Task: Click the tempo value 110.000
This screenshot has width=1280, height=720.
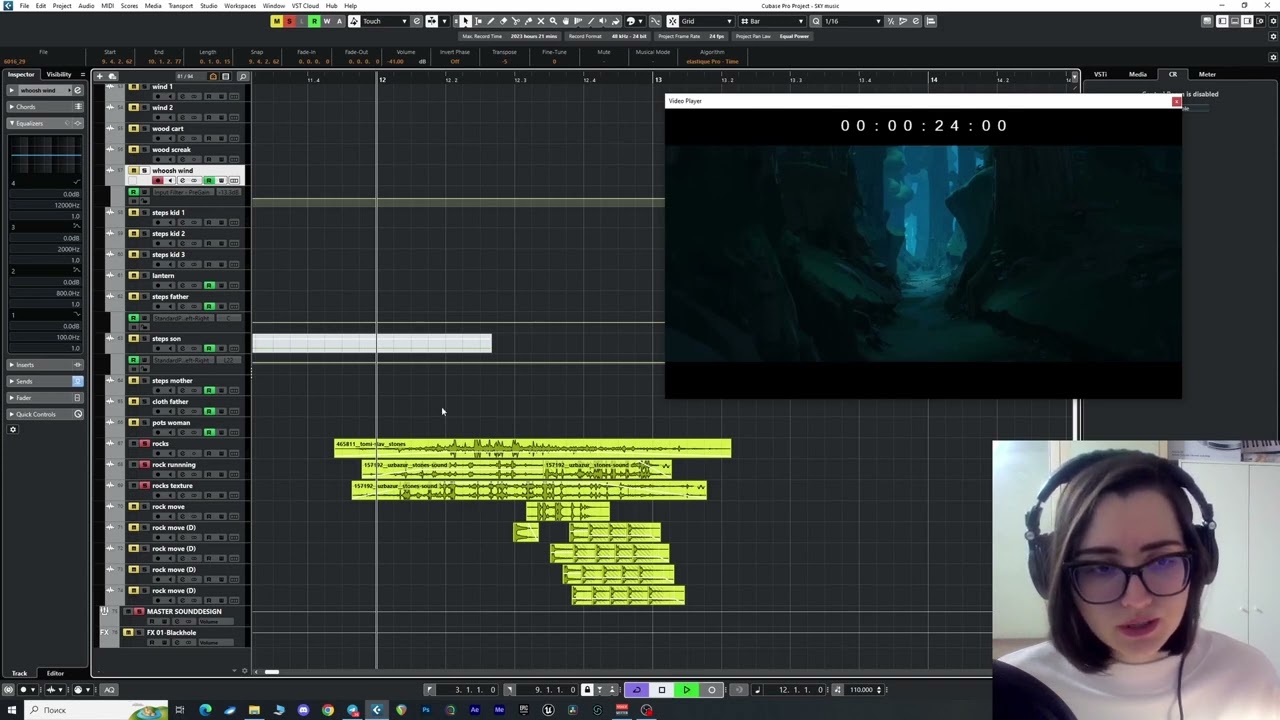Action: click(861, 689)
